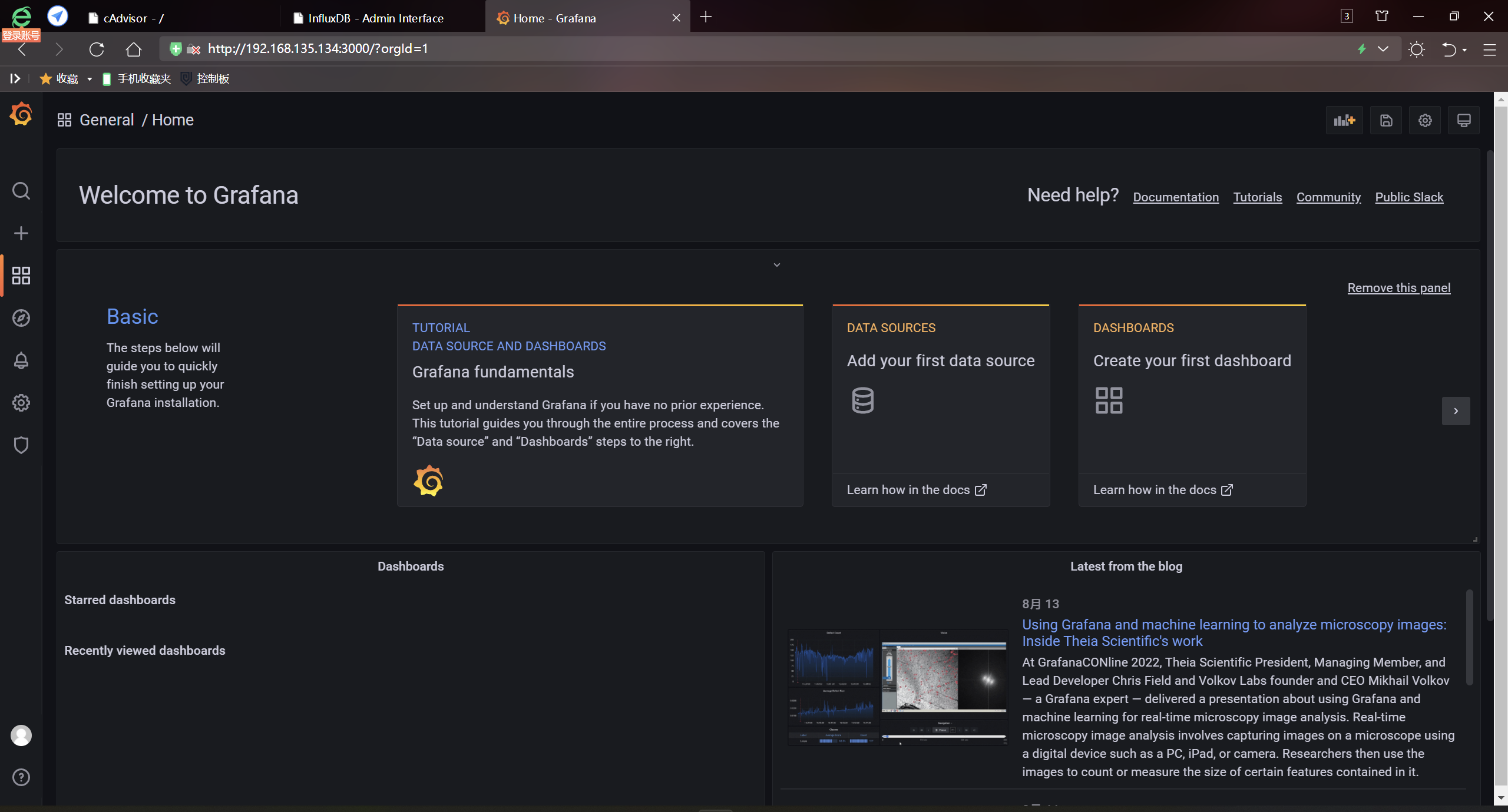Click the Save dashboard disk icon
Viewport: 1508px width, 812px height.
(1386, 120)
